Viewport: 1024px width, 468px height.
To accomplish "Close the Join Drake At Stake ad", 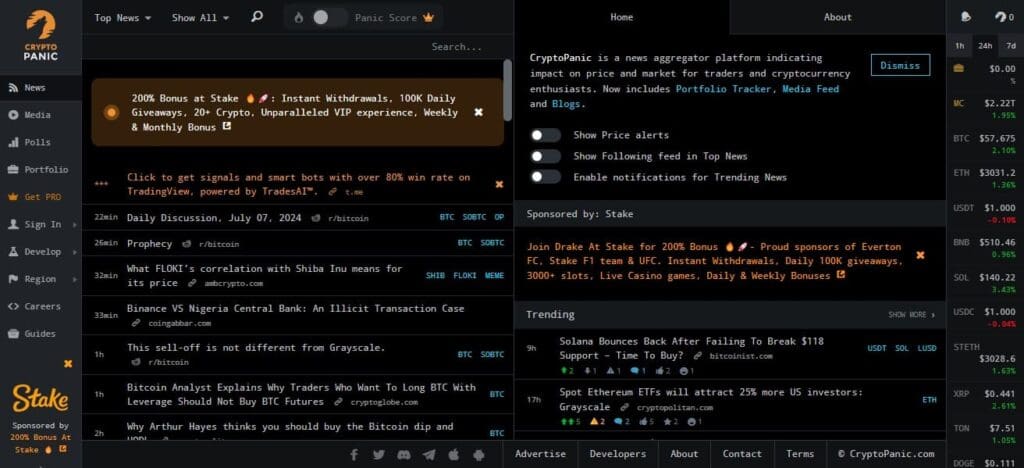I will pyautogui.click(x=920, y=255).
